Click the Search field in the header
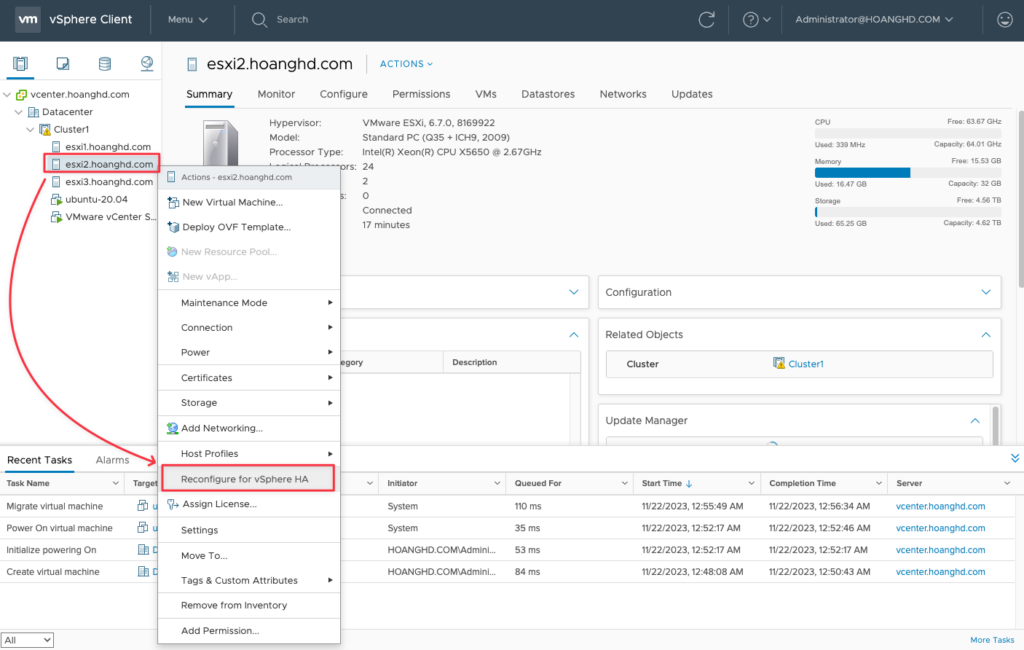Screen dimensions: 1024x650 point(292,20)
